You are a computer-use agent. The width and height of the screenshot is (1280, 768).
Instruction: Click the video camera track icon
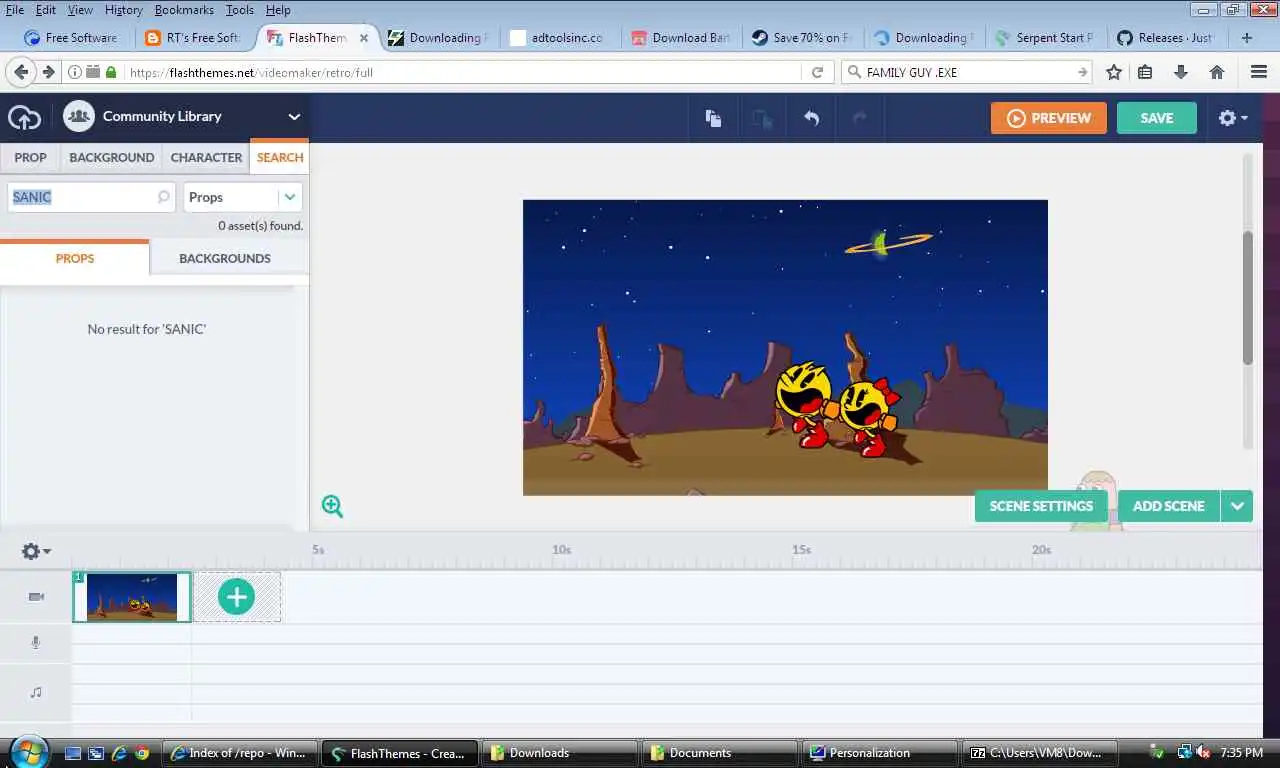(36, 596)
